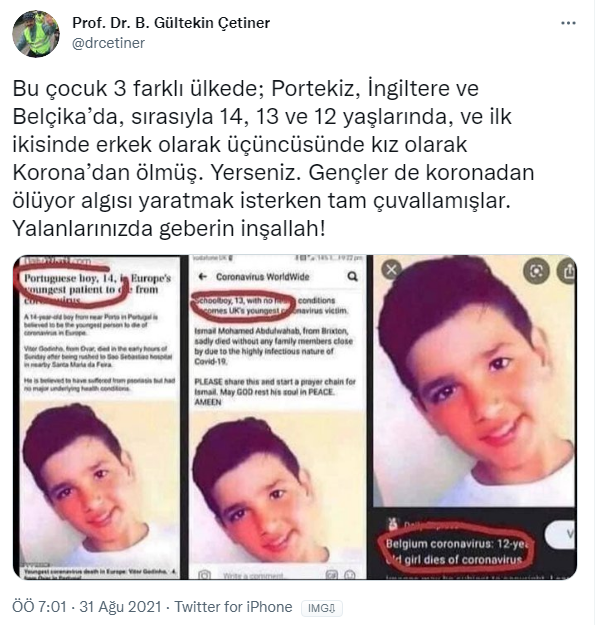Tap the lens search icon on right panel

click(536, 271)
